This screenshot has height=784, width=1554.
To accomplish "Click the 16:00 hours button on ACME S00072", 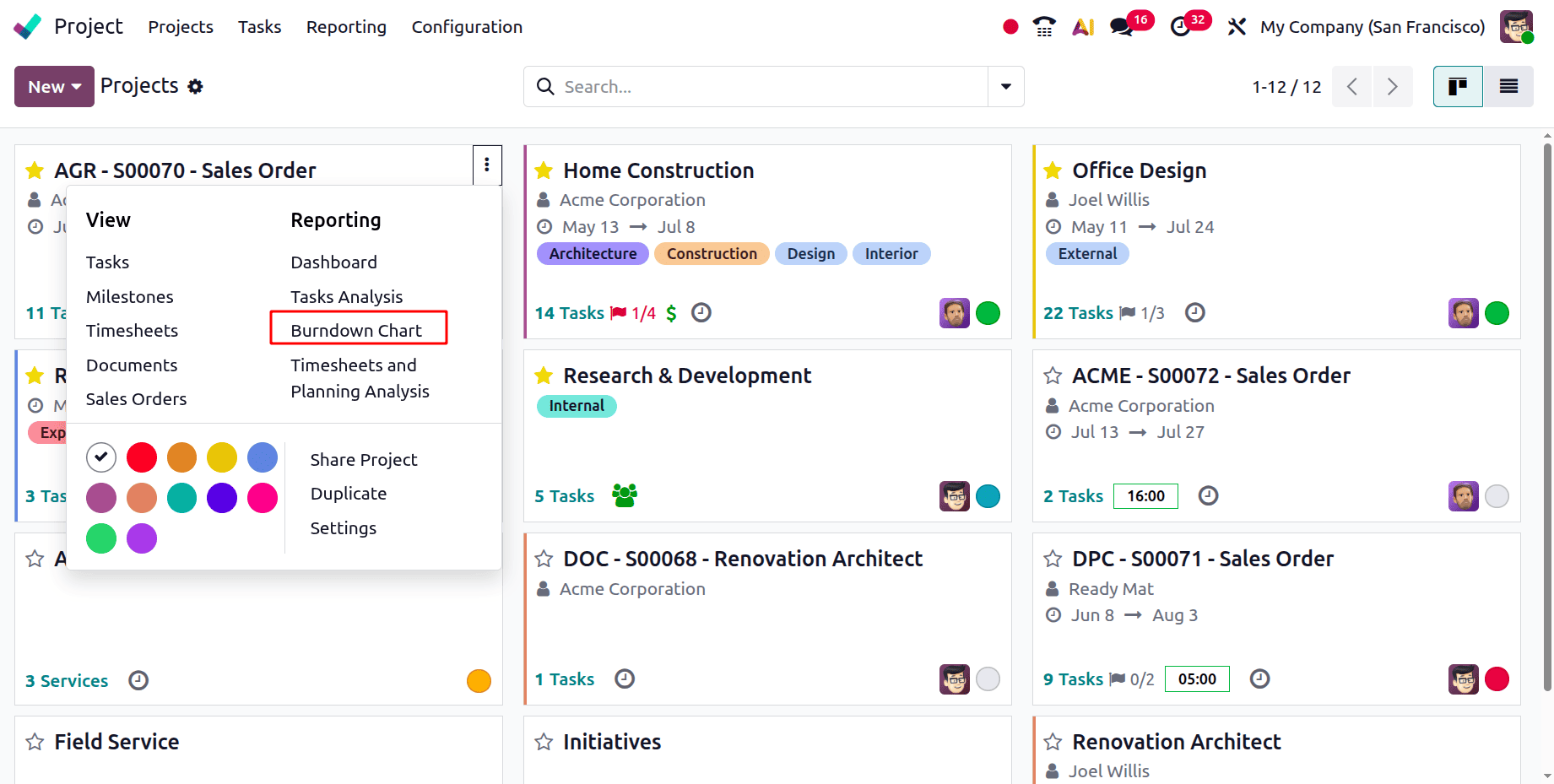I will click(x=1145, y=496).
